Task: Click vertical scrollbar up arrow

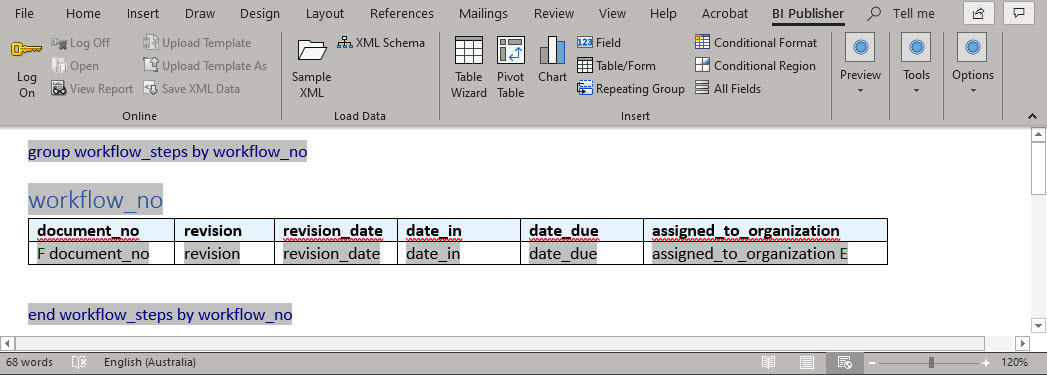Action: click(1038, 135)
